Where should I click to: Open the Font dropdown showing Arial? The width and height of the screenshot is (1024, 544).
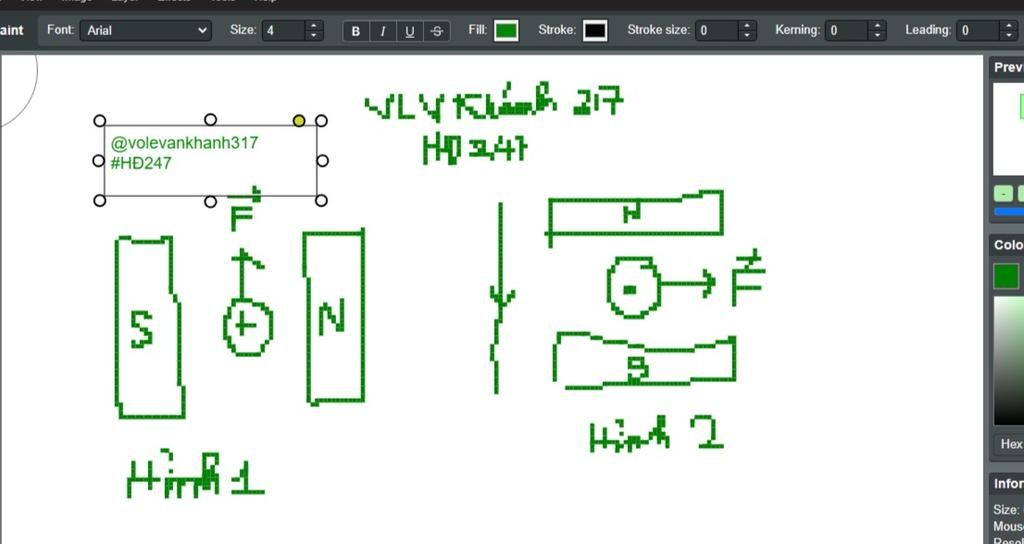(146, 30)
